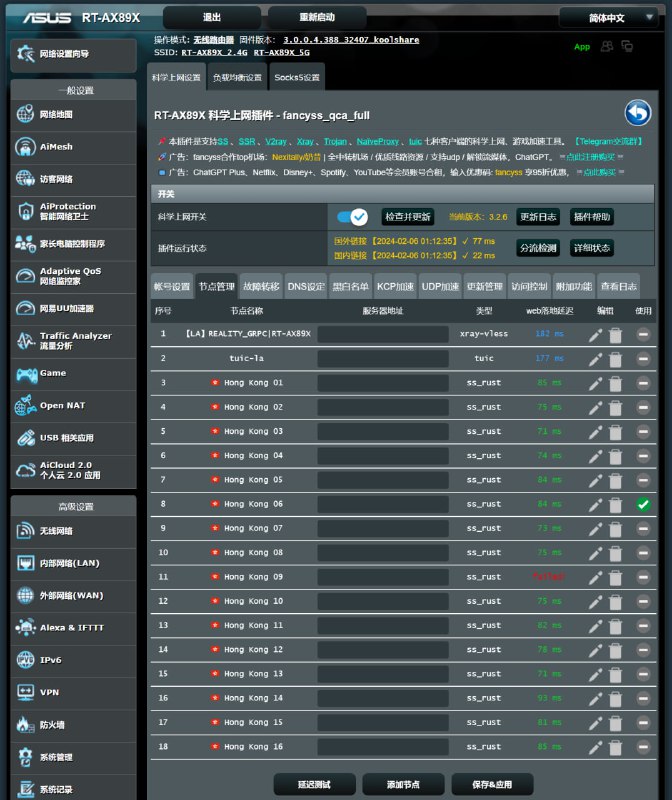
Task: Click the 详细状态 button
Action: pos(592,248)
